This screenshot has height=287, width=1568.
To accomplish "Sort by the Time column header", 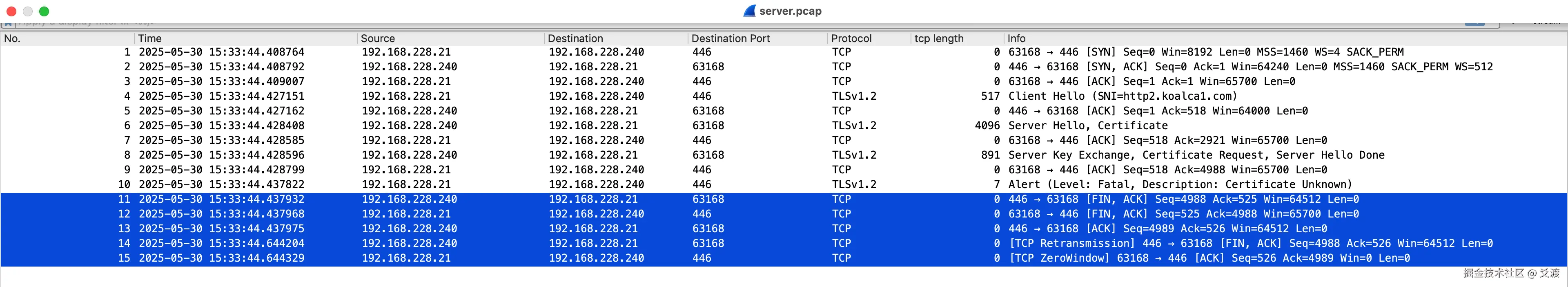I will [x=245, y=38].
